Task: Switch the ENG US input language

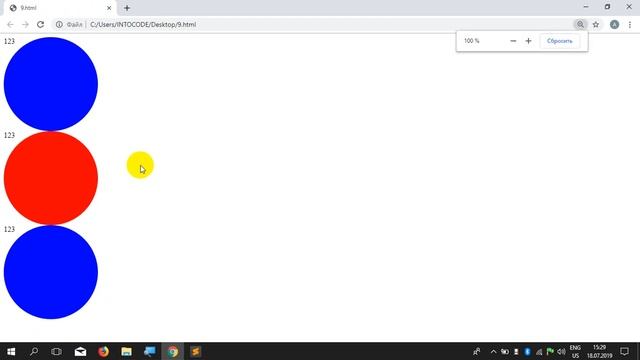Action: 575,351
